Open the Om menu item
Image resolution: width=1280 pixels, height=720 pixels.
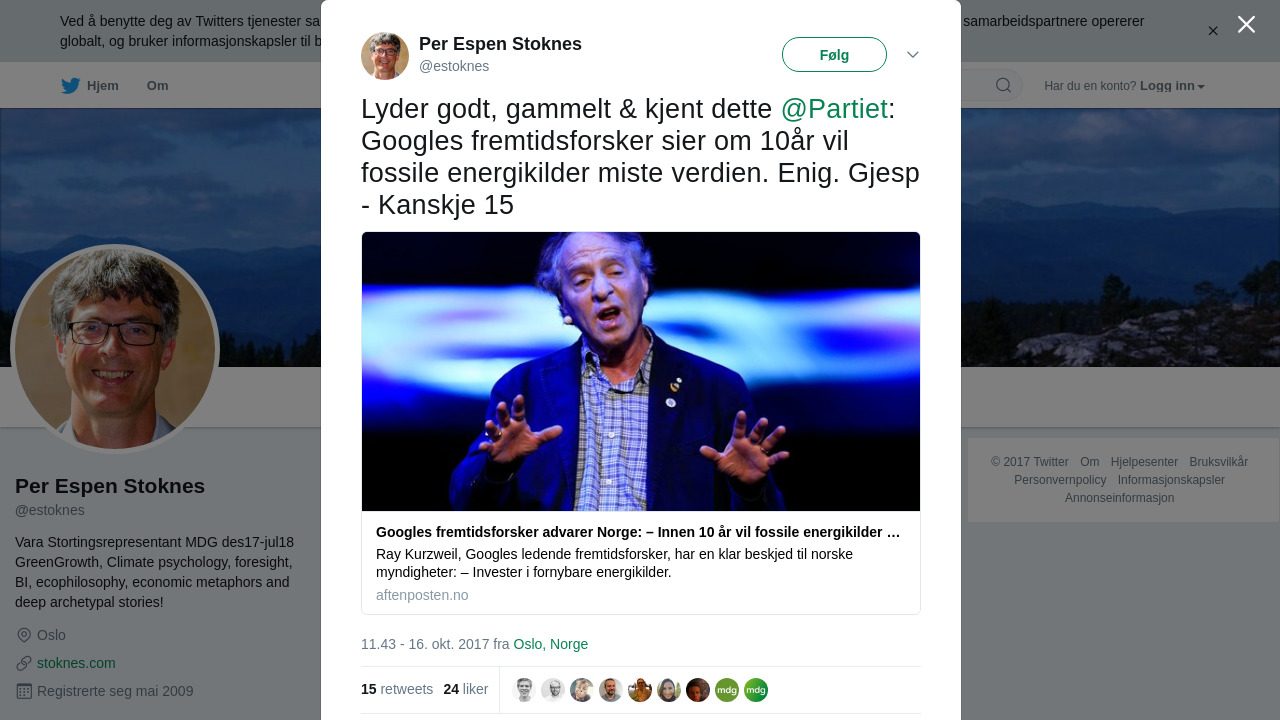point(157,86)
